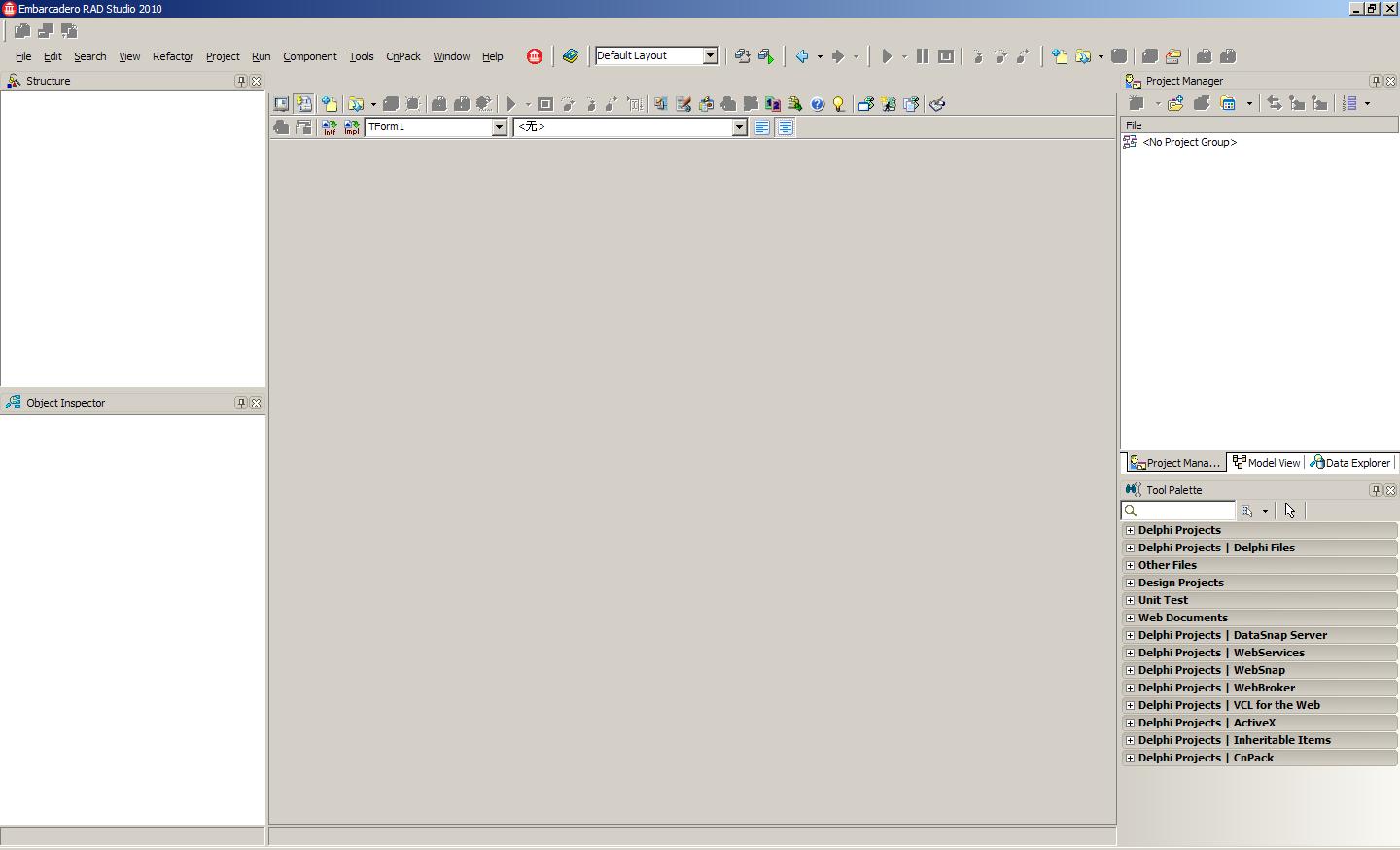Open the Default Layout dropdown
Image resolution: width=1400 pixels, height=850 pixels.
(x=711, y=55)
